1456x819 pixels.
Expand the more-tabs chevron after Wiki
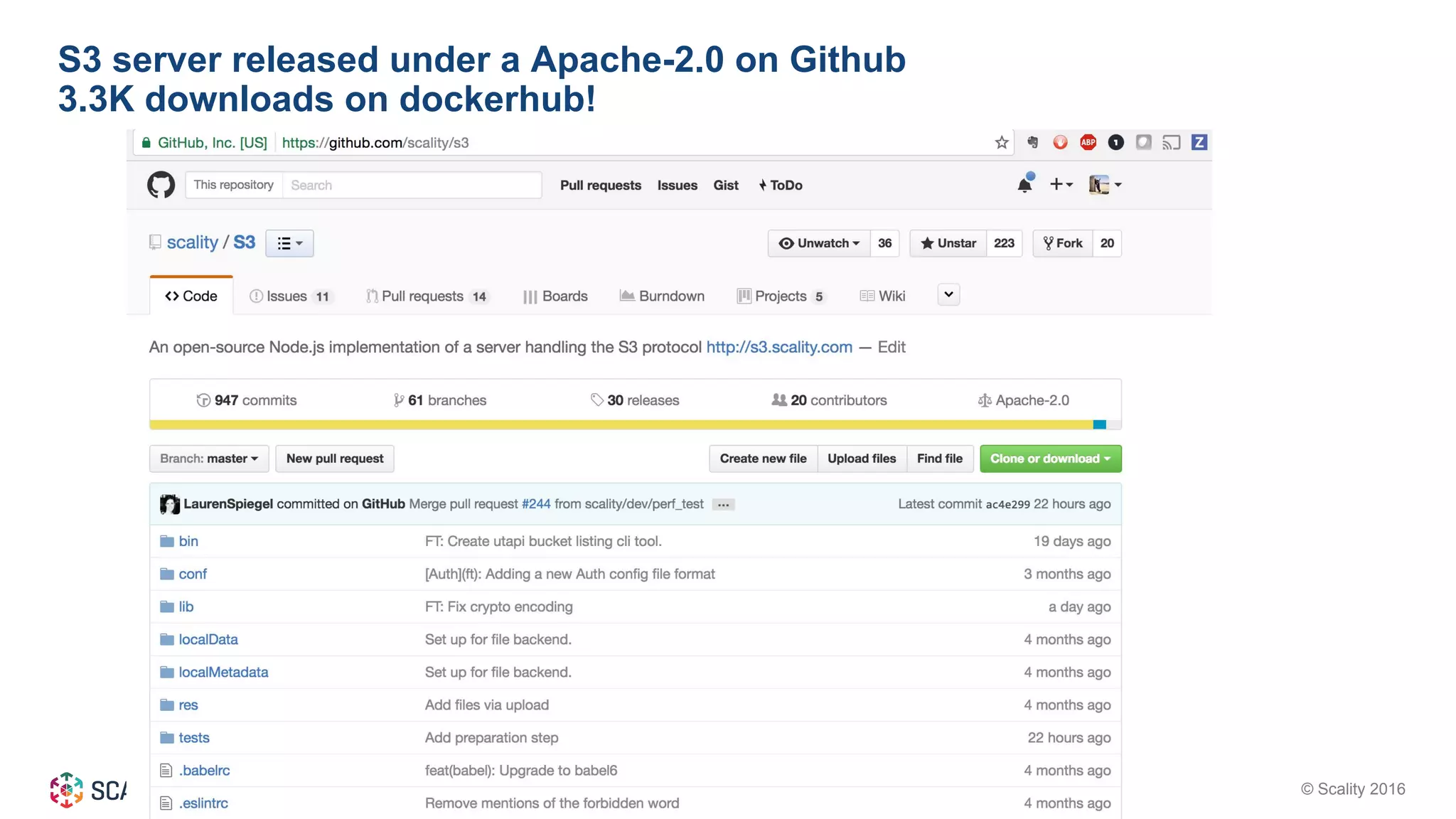(x=948, y=294)
